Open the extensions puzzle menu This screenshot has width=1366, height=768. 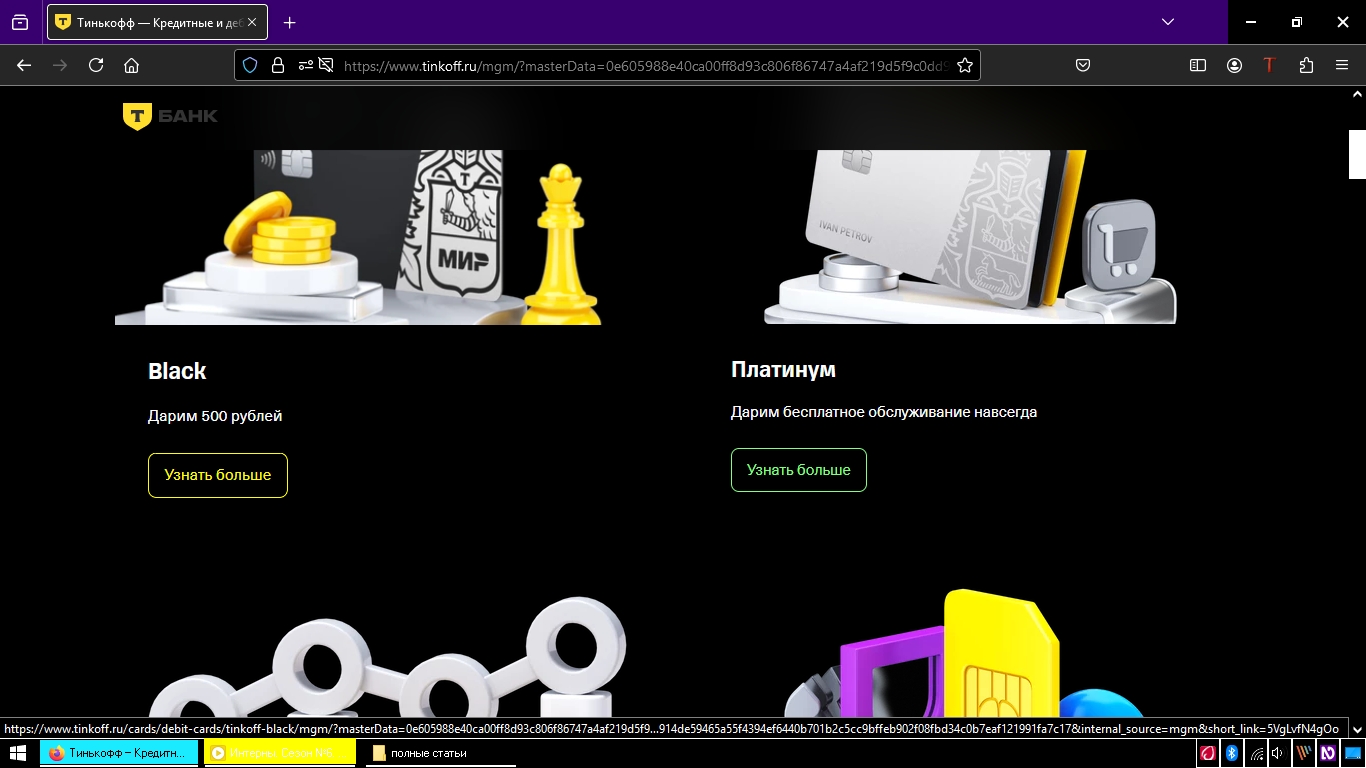tap(1306, 65)
